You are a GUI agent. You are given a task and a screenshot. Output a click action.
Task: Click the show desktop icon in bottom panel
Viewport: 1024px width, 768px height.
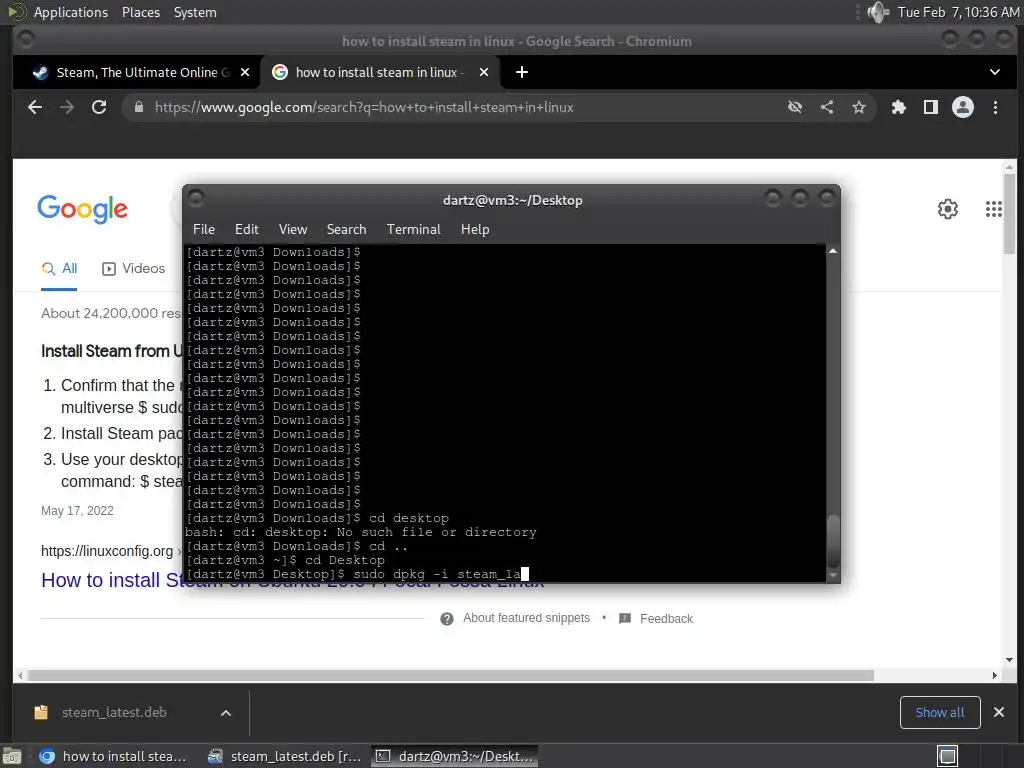pos(12,757)
